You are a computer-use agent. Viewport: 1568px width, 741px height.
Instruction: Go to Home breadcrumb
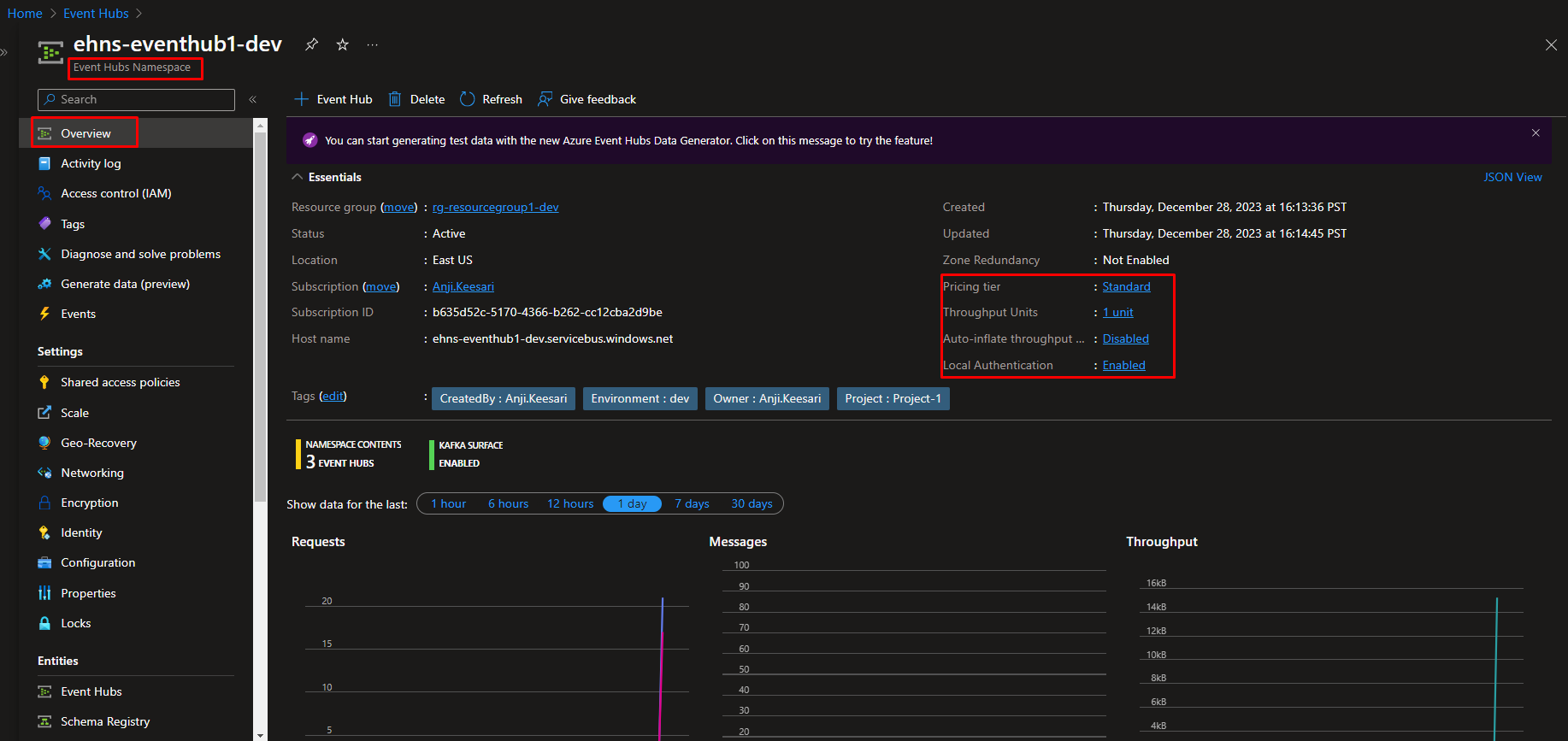point(25,14)
